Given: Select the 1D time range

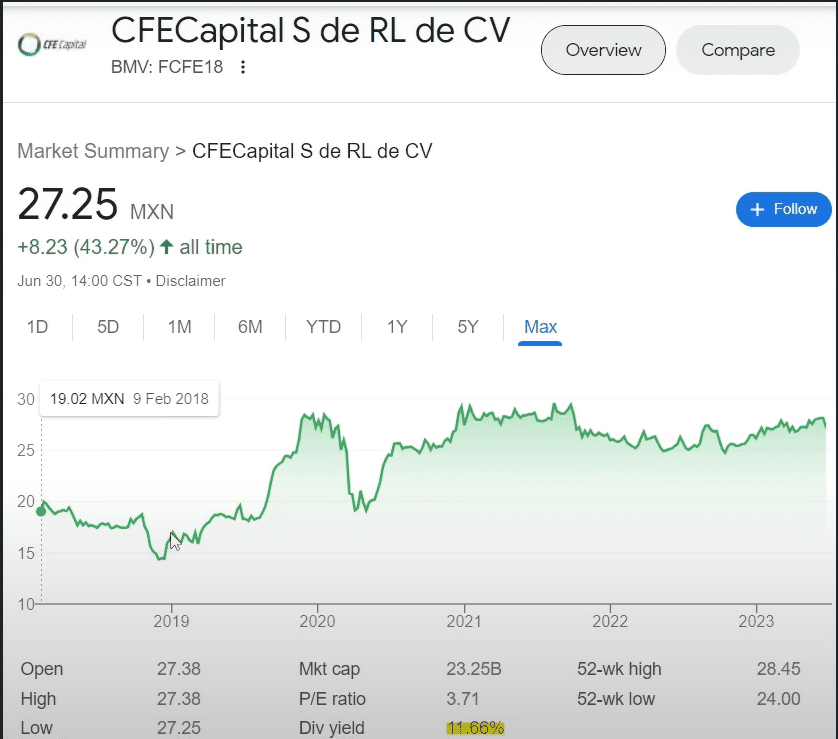Looking at the screenshot, I should click(37, 327).
